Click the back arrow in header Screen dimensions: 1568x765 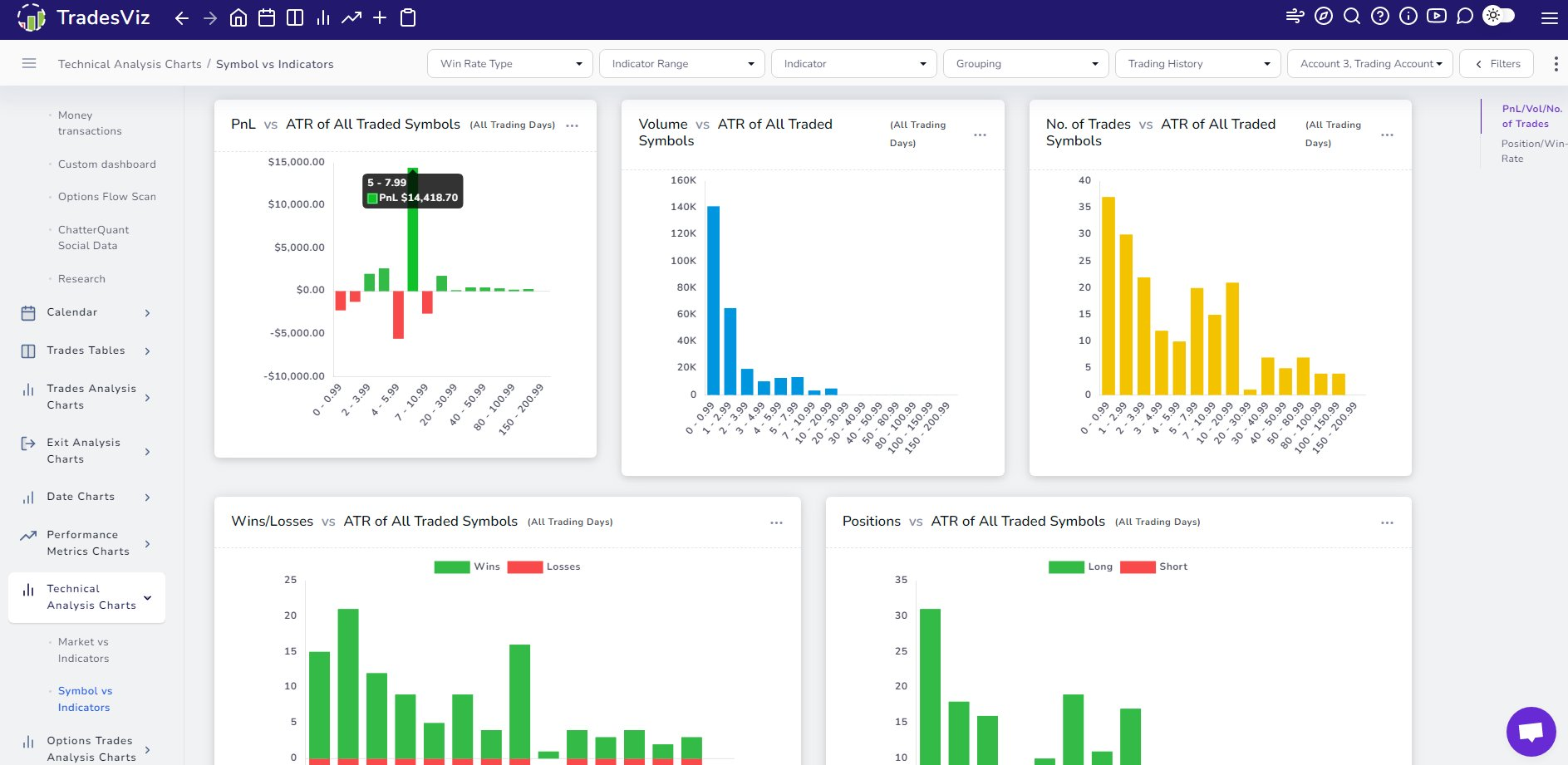point(182,18)
